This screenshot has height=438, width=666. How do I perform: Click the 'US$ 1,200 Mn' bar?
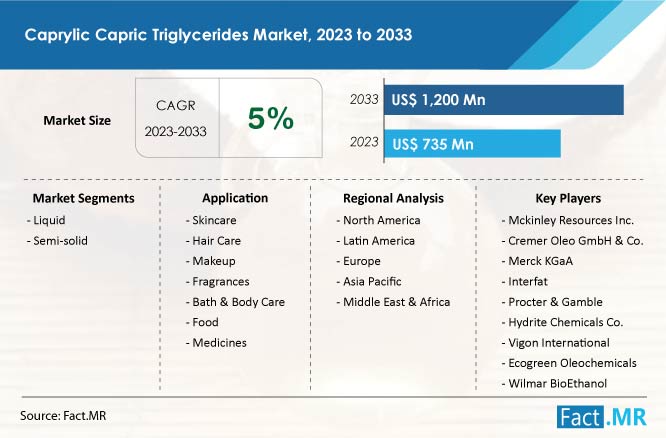504,100
